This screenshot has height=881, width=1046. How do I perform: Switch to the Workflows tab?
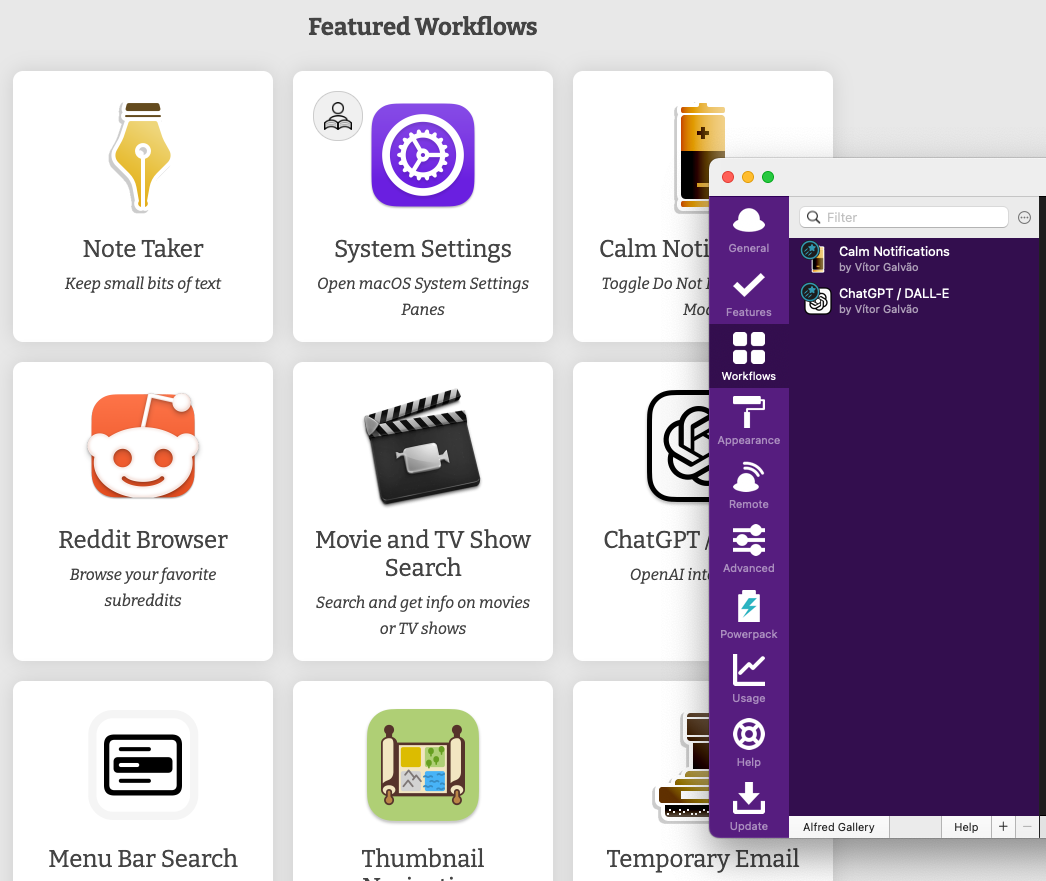(748, 356)
